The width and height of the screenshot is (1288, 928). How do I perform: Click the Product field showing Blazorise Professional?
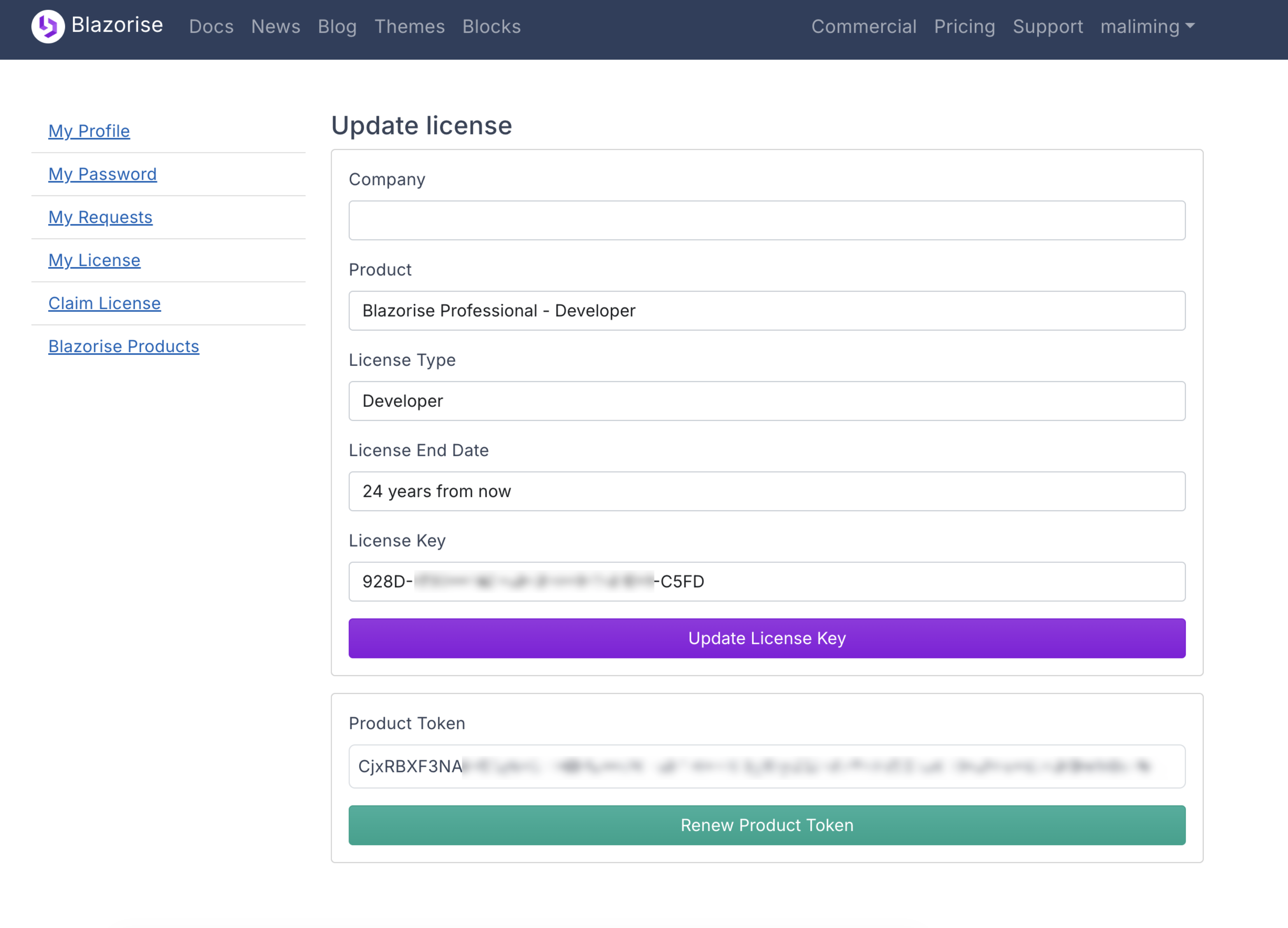click(767, 310)
